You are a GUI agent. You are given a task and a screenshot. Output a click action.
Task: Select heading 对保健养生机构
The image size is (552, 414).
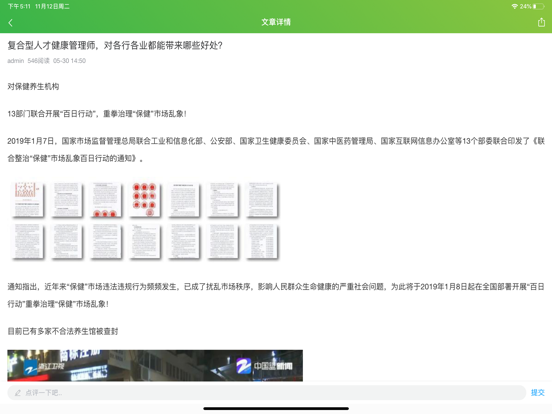[33, 87]
